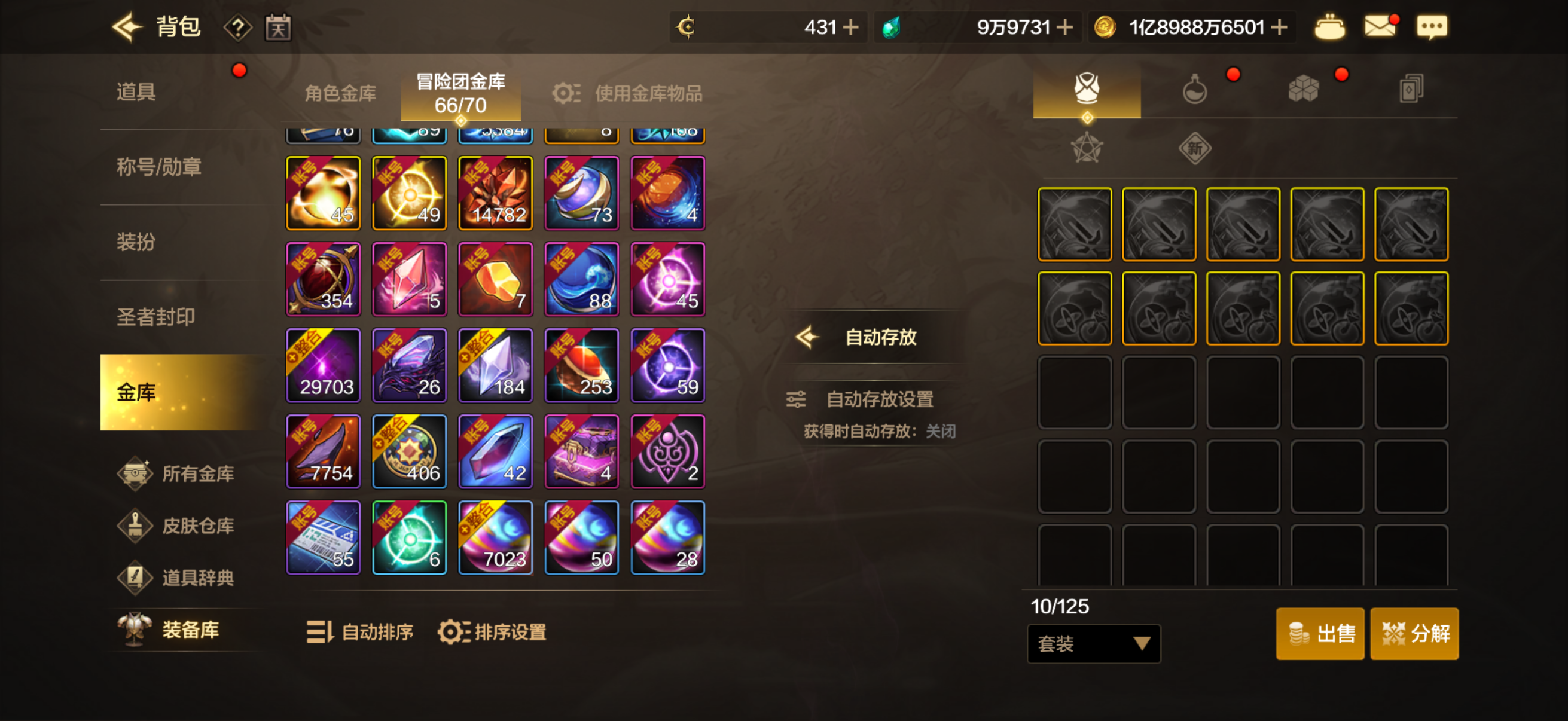
Task: Select the equipment armor category icon
Action: [x=1087, y=90]
